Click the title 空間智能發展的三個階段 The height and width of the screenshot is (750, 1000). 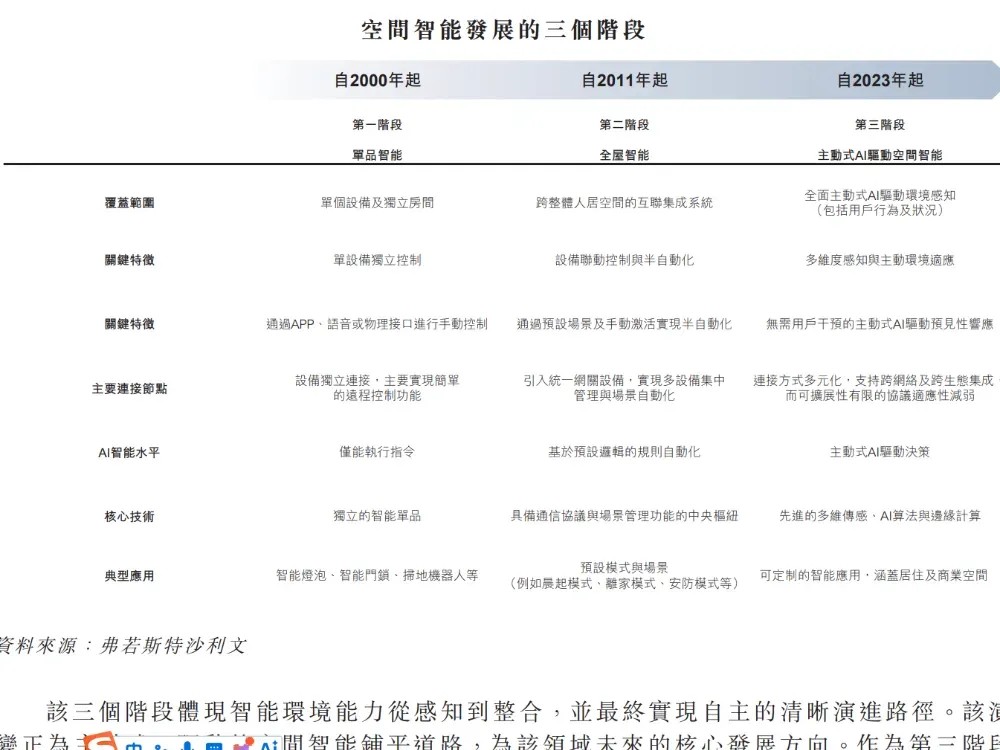click(x=504, y=30)
